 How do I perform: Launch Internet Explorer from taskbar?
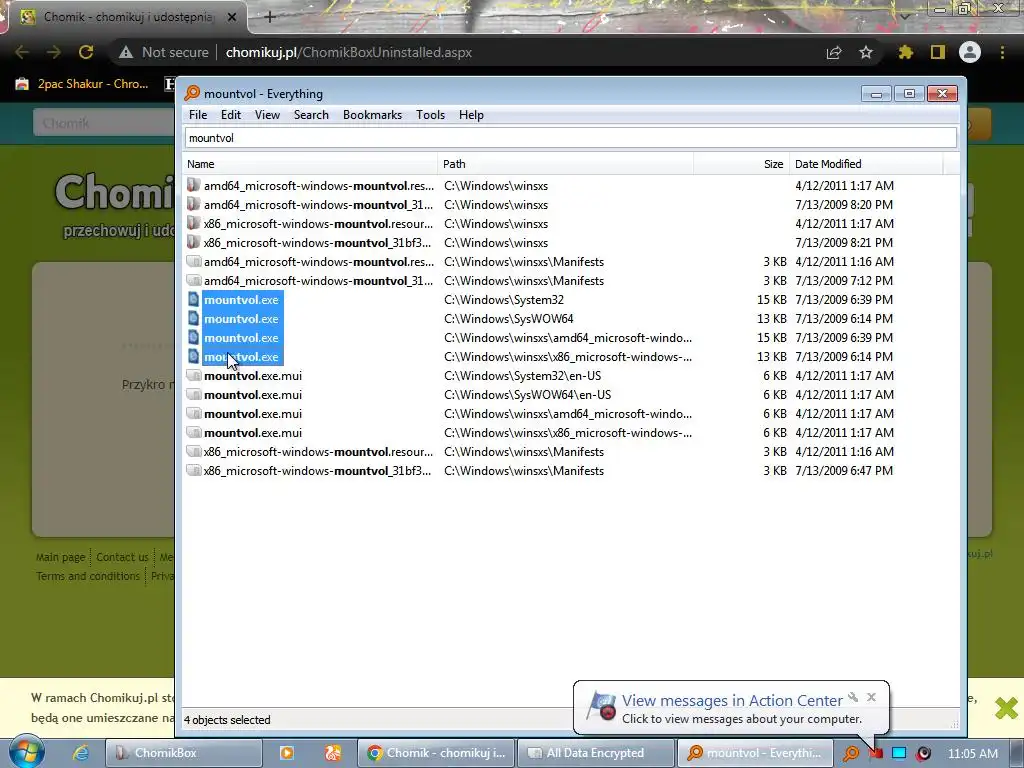[x=80, y=753]
